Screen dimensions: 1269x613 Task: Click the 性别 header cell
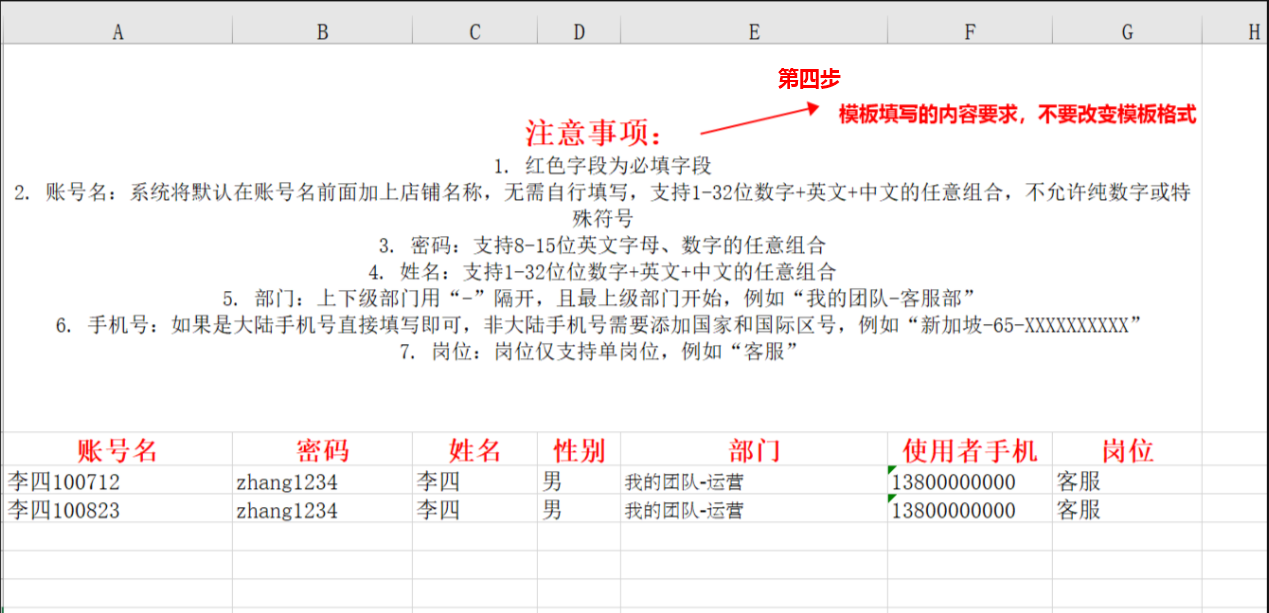pos(578,450)
